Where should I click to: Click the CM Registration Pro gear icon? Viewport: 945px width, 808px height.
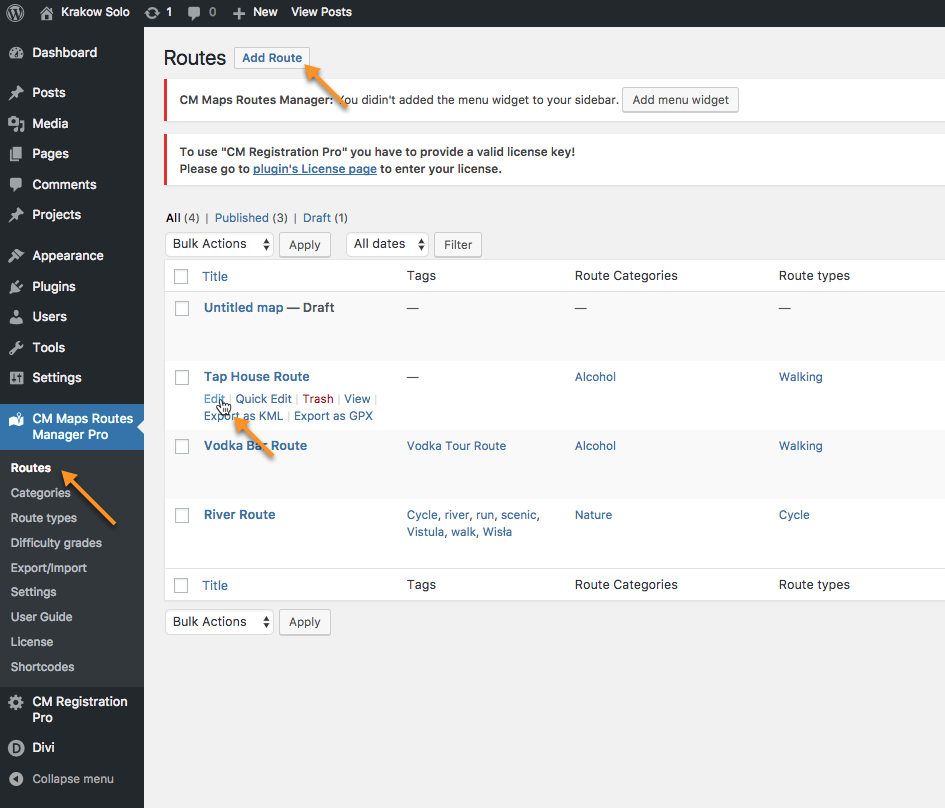pos(16,702)
